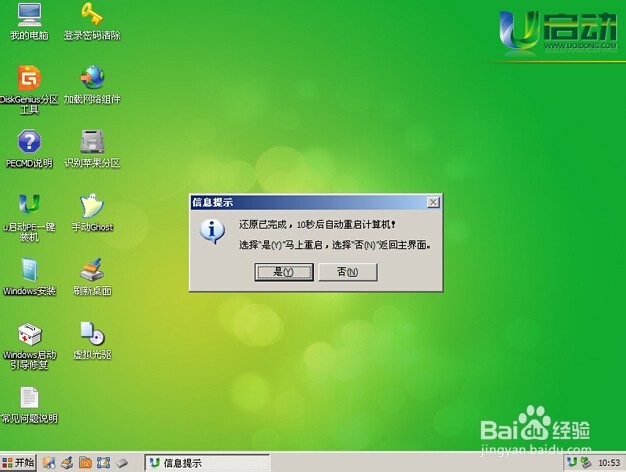Click the quick-launch brush-and-drive icon
This screenshot has width=626, height=472.
tap(67, 463)
